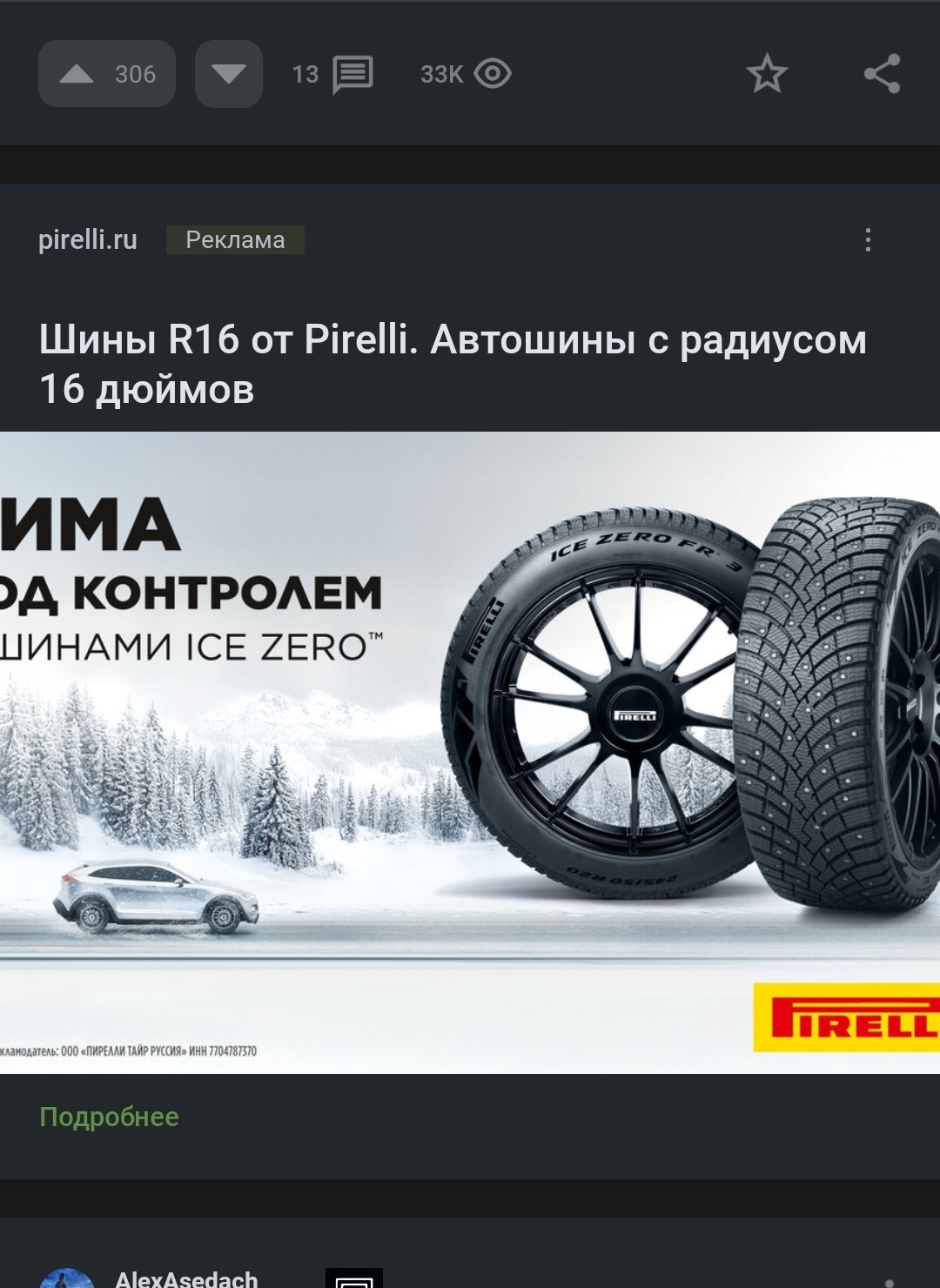Click the 306 rating count
This screenshot has width=940, height=1288.
coord(136,74)
